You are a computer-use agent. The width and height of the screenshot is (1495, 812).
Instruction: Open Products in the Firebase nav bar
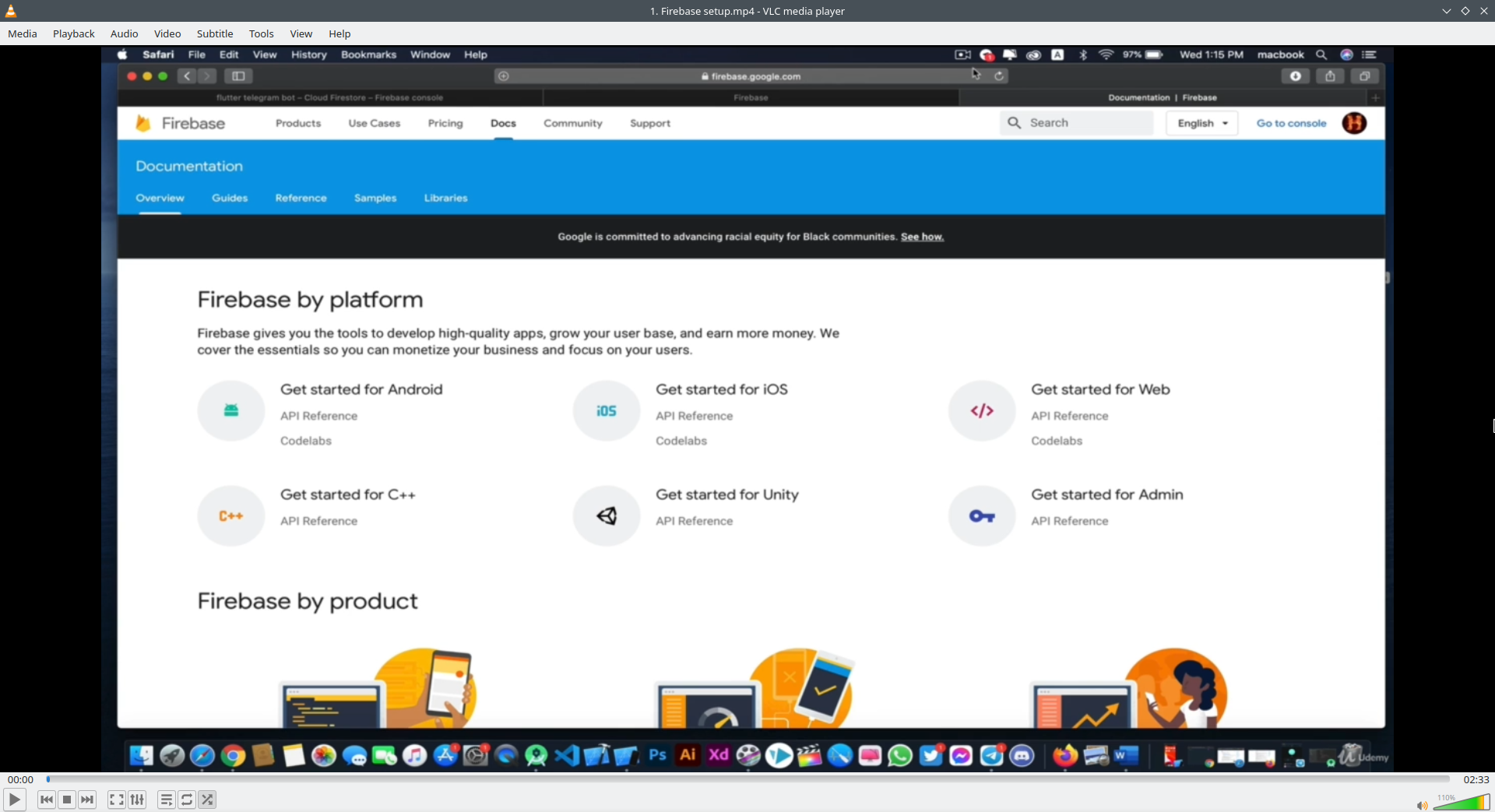click(298, 123)
